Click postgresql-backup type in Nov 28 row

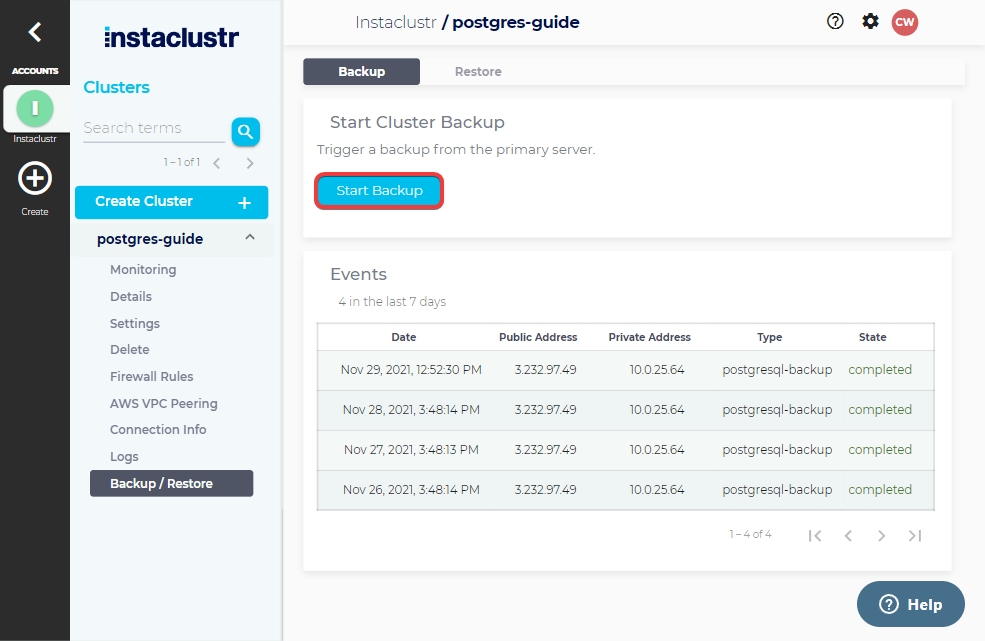pyautogui.click(x=777, y=410)
